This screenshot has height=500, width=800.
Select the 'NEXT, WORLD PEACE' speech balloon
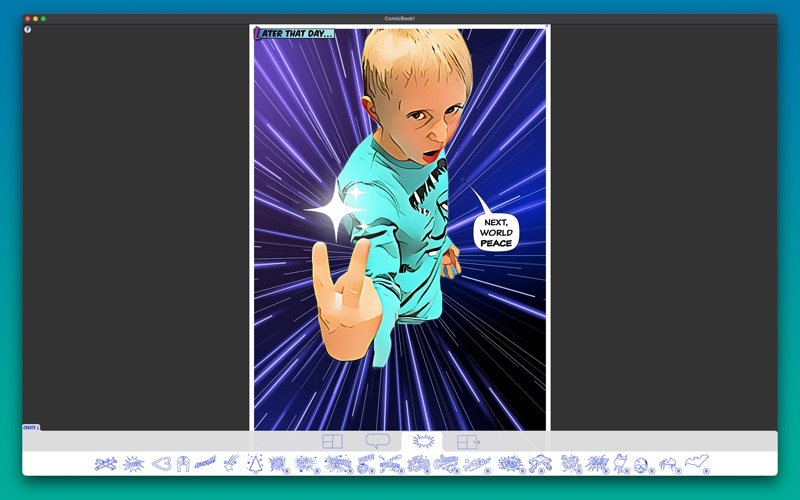(x=496, y=233)
